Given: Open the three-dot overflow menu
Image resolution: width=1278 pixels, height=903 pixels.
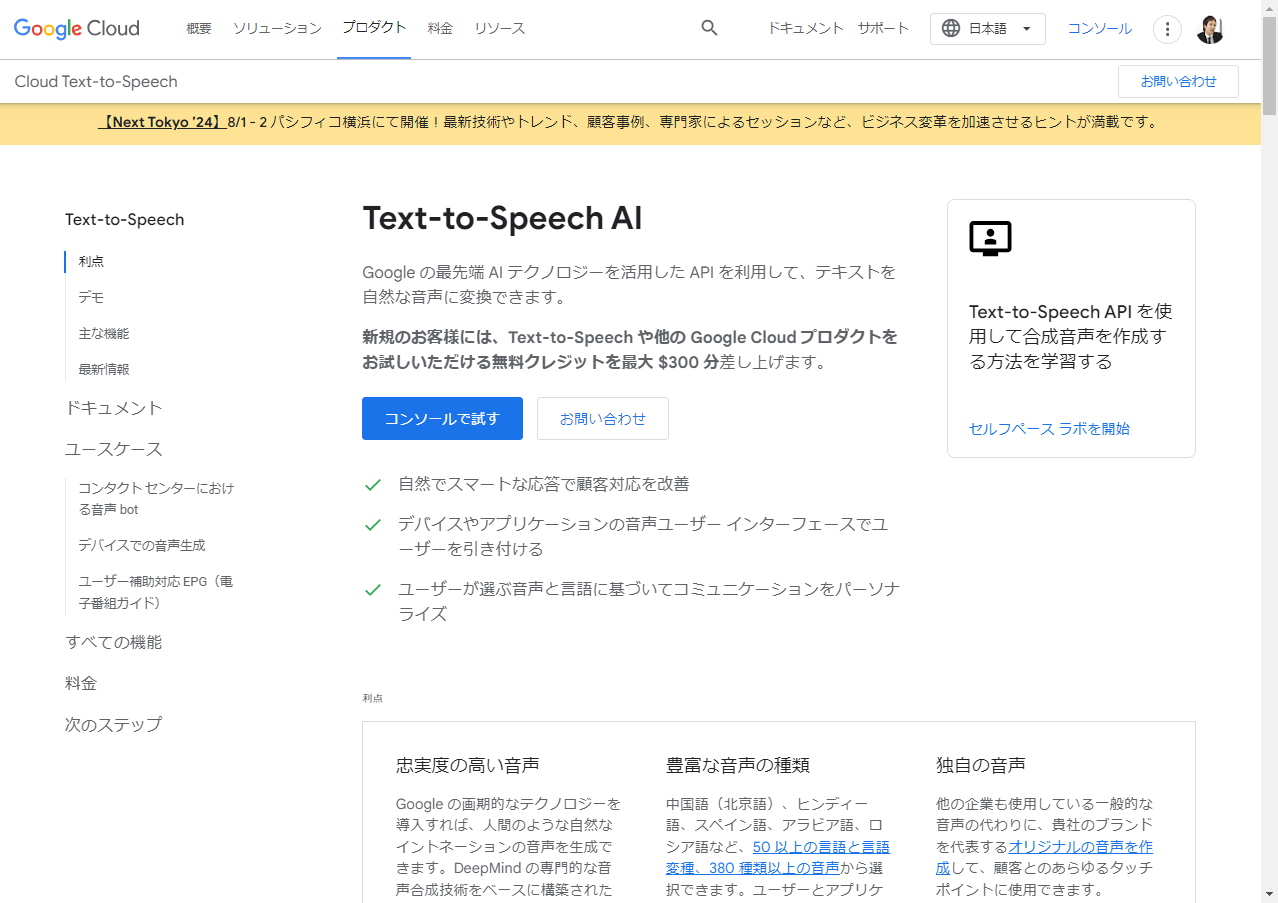Looking at the screenshot, I should coord(1167,29).
